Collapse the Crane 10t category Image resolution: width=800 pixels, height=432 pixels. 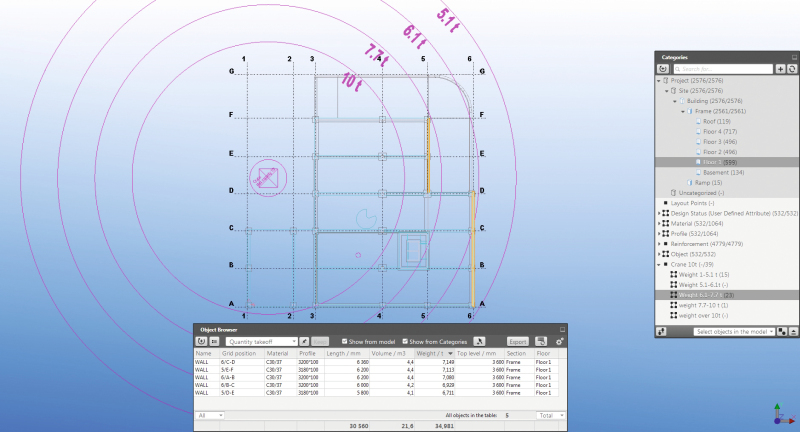[x=659, y=264]
